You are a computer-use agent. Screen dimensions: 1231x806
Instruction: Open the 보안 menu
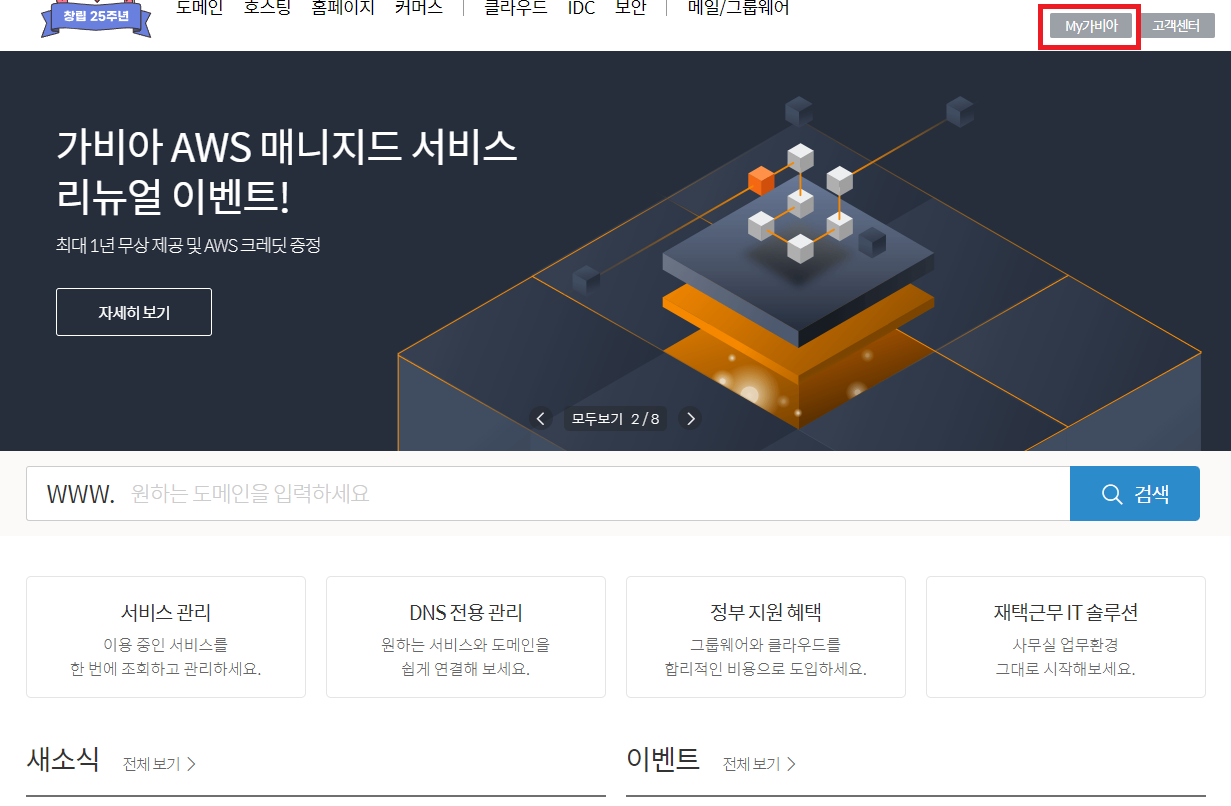631,7
